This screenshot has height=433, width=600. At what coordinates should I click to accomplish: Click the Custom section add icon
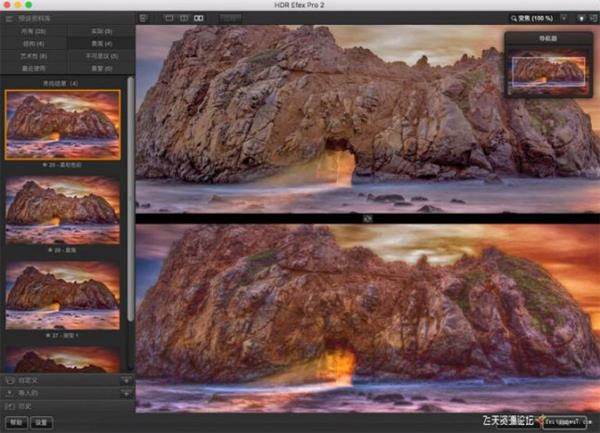click(125, 380)
